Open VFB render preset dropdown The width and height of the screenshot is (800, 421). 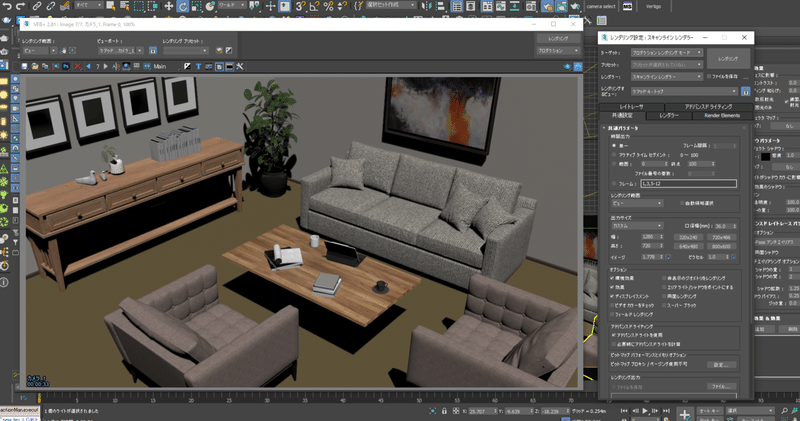(186, 51)
